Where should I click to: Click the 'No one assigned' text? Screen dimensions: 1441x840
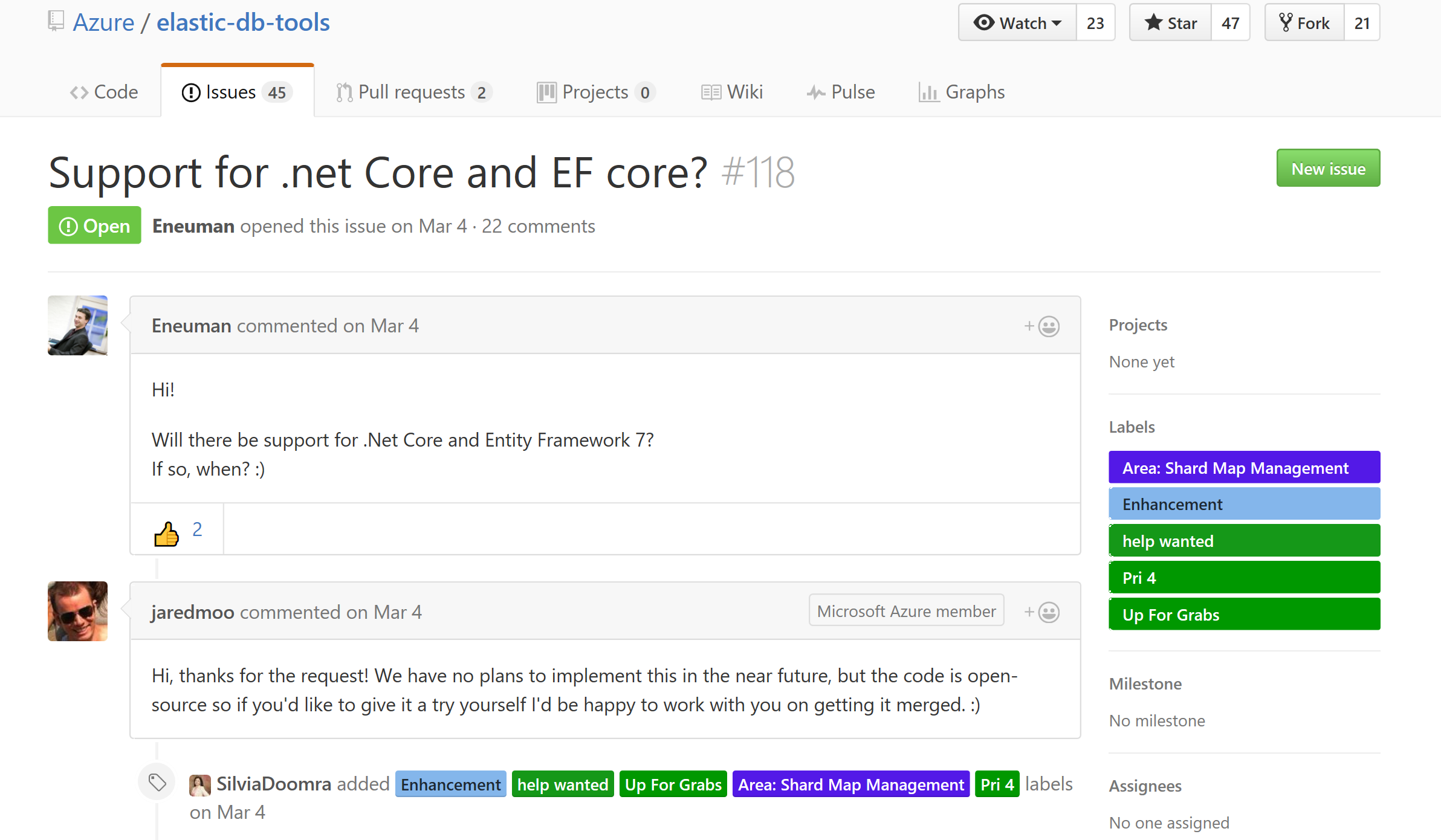[1169, 822]
